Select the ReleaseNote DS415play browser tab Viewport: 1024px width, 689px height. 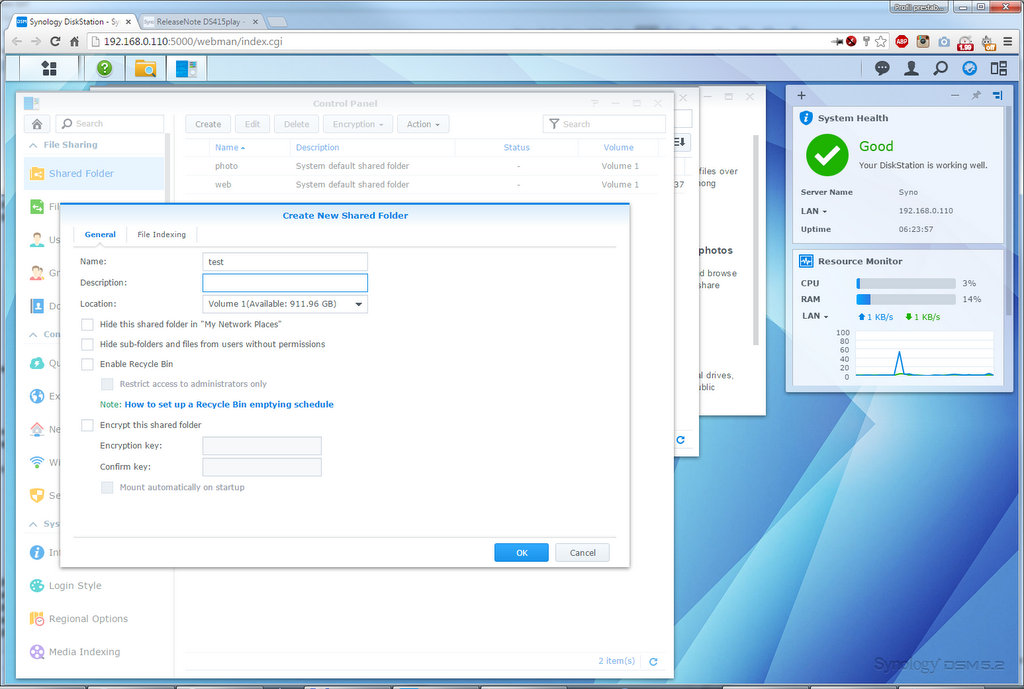click(x=200, y=22)
